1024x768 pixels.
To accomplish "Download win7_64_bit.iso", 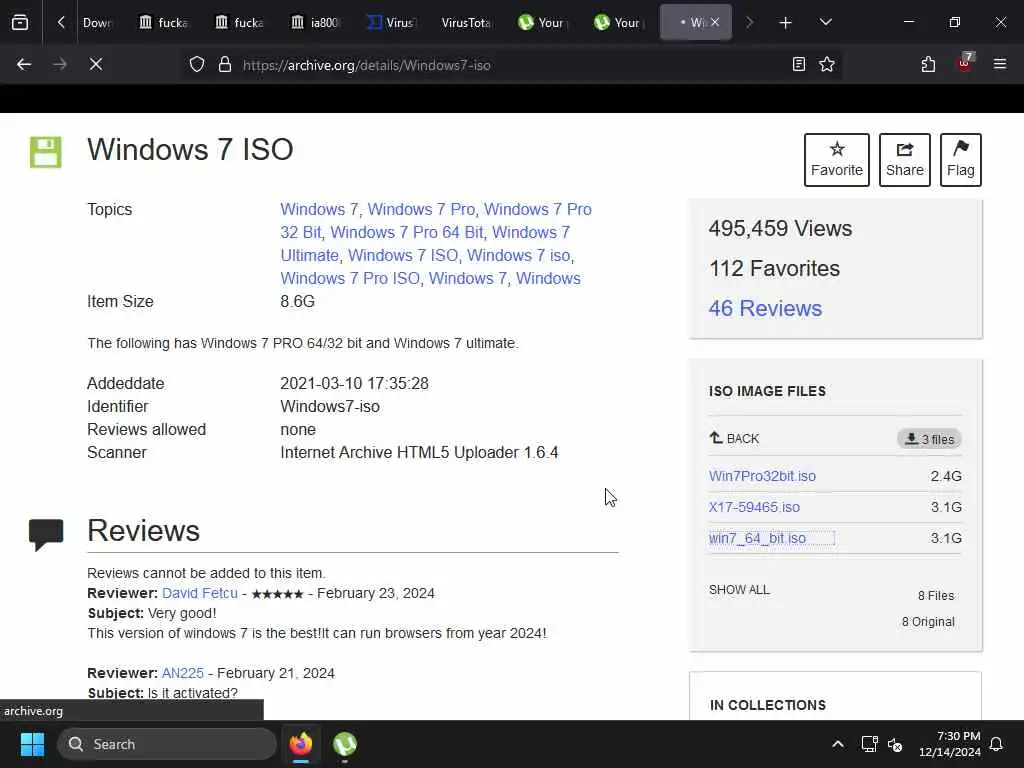I will [x=758, y=538].
